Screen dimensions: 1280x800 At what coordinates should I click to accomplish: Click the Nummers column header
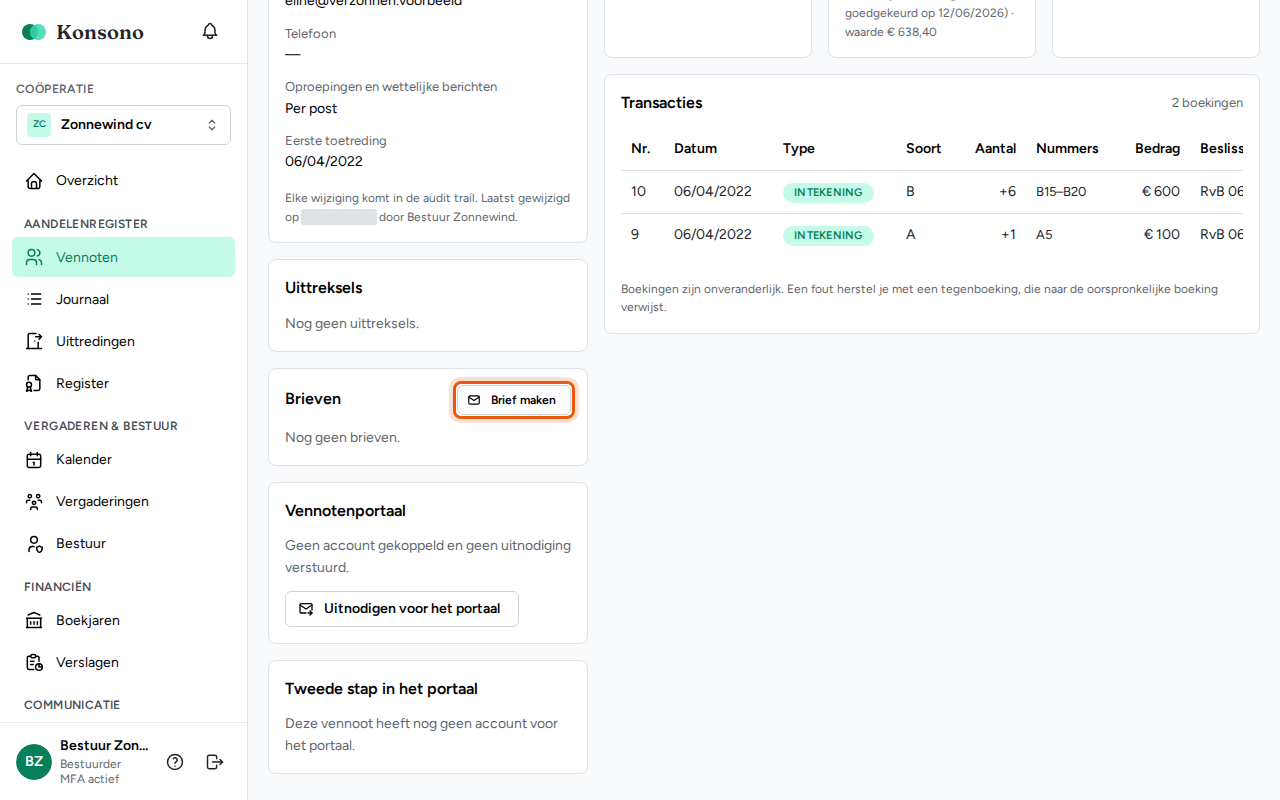(1067, 149)
